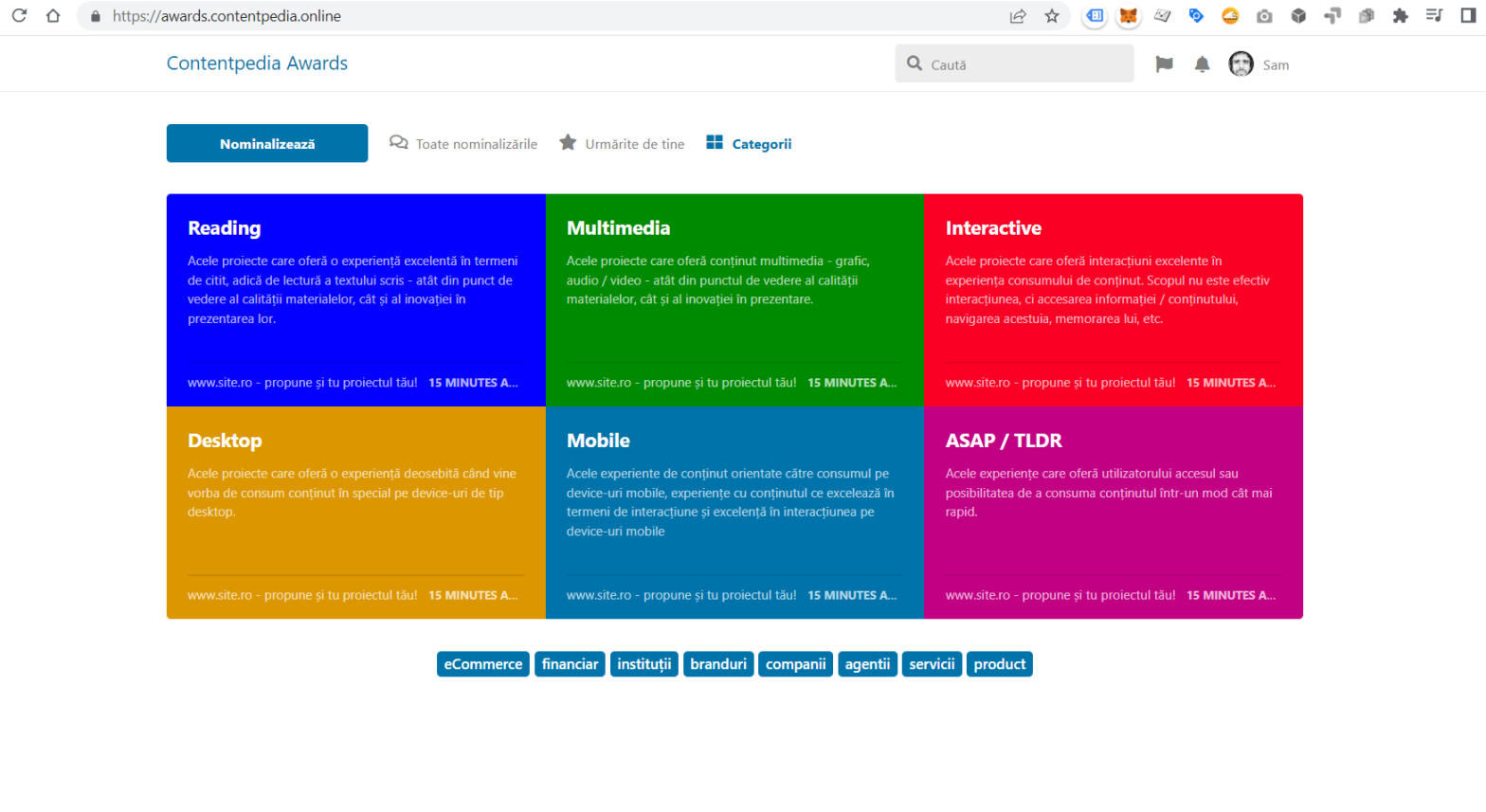The image size is (1486, 812).
Task: Open Sam's user avatar menu
Action: pyautogui.click(x=1241, y=64)
